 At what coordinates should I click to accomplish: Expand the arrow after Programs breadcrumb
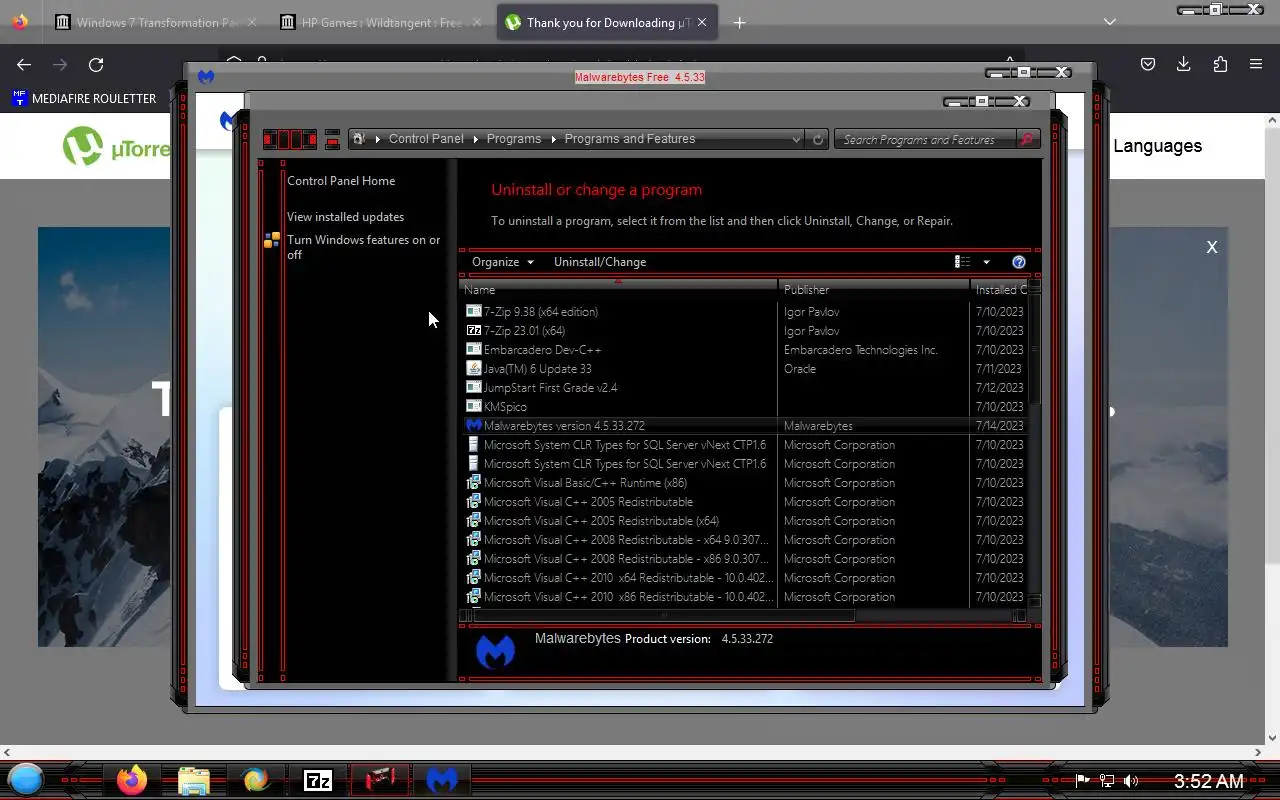click(x=553, y=139)
